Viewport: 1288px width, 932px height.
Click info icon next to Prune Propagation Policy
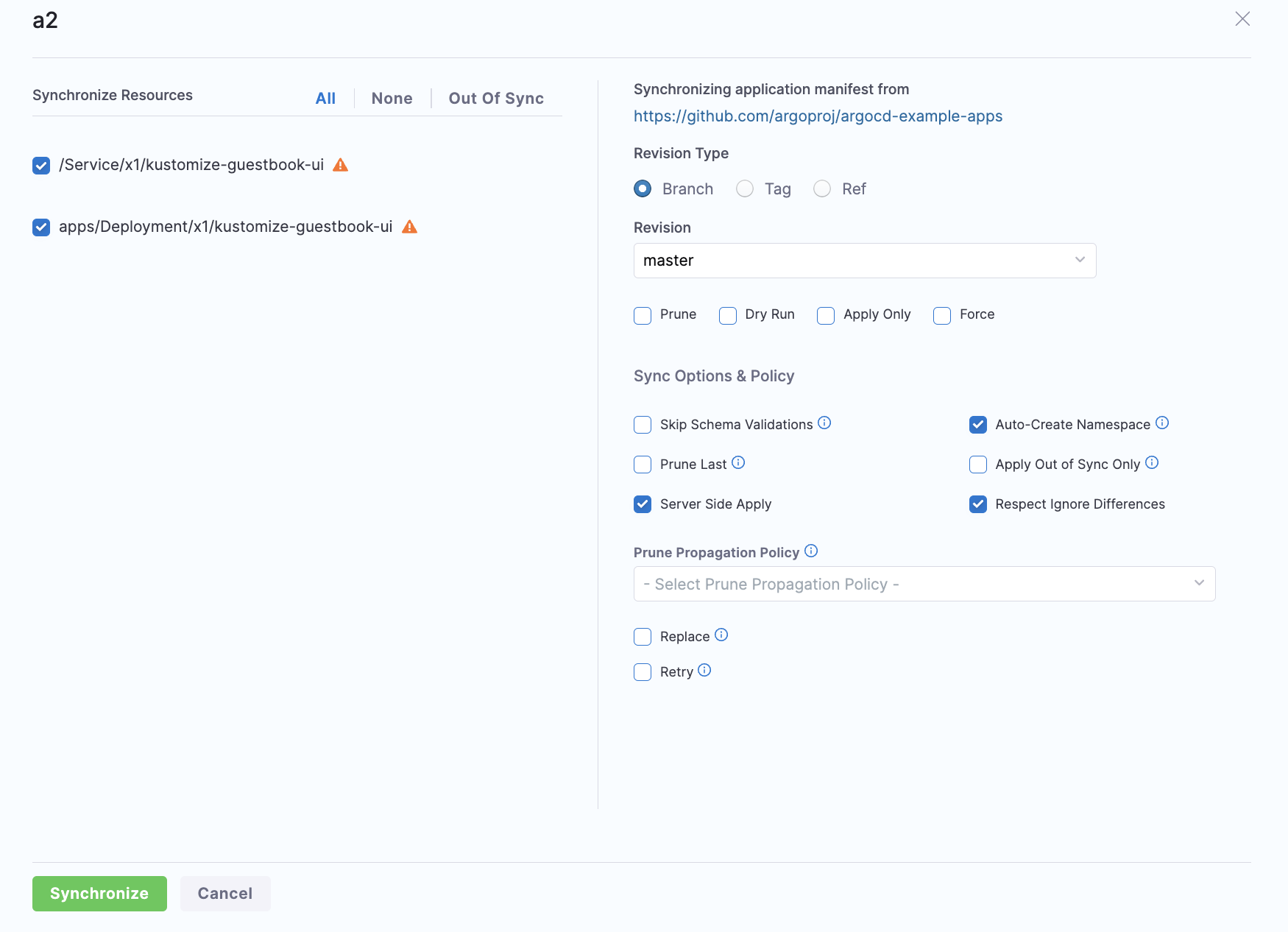(811, 551)
